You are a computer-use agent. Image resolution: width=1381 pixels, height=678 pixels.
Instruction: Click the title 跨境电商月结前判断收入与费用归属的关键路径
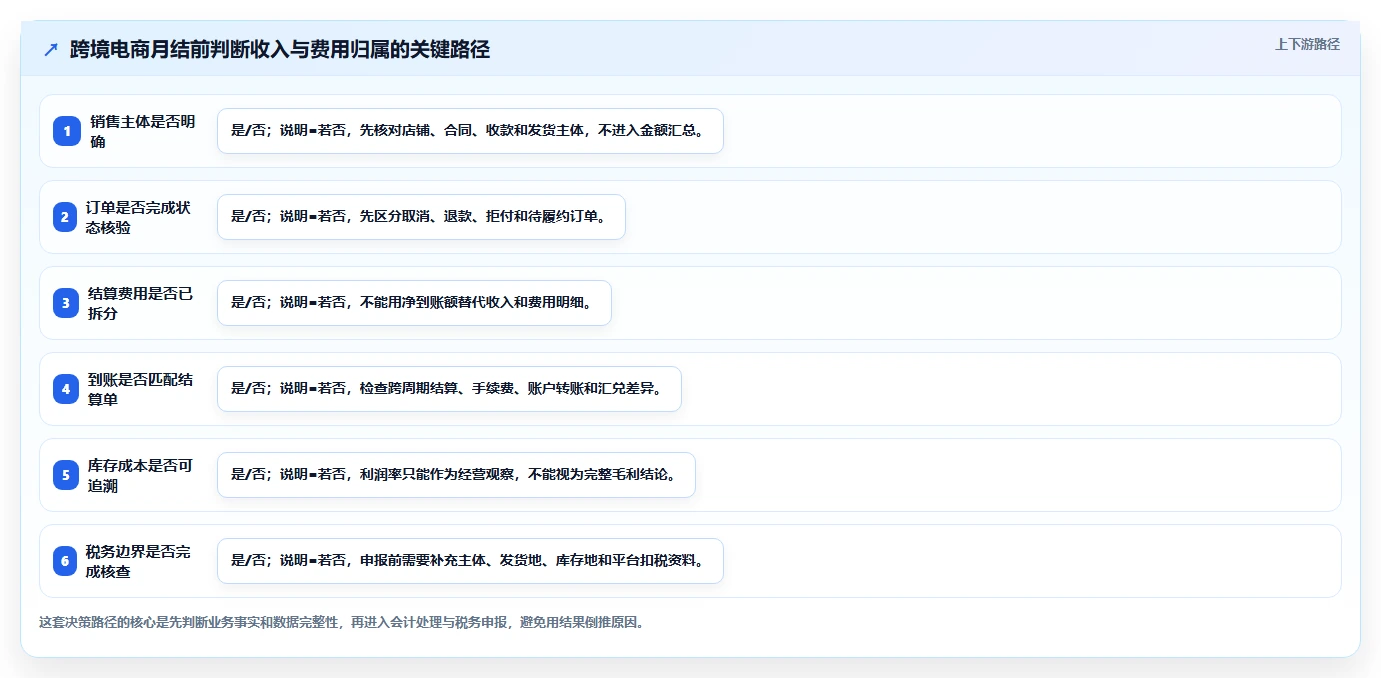click(280, 49)
